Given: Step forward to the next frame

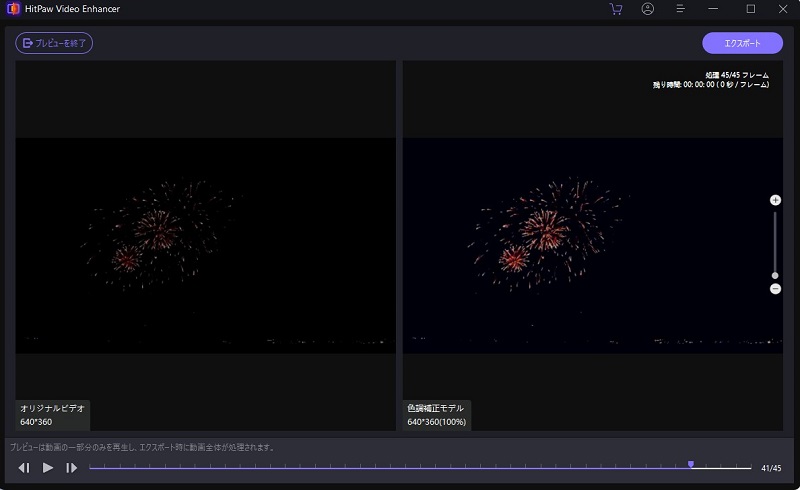Looking at the screenshot, I should point(71,468).
